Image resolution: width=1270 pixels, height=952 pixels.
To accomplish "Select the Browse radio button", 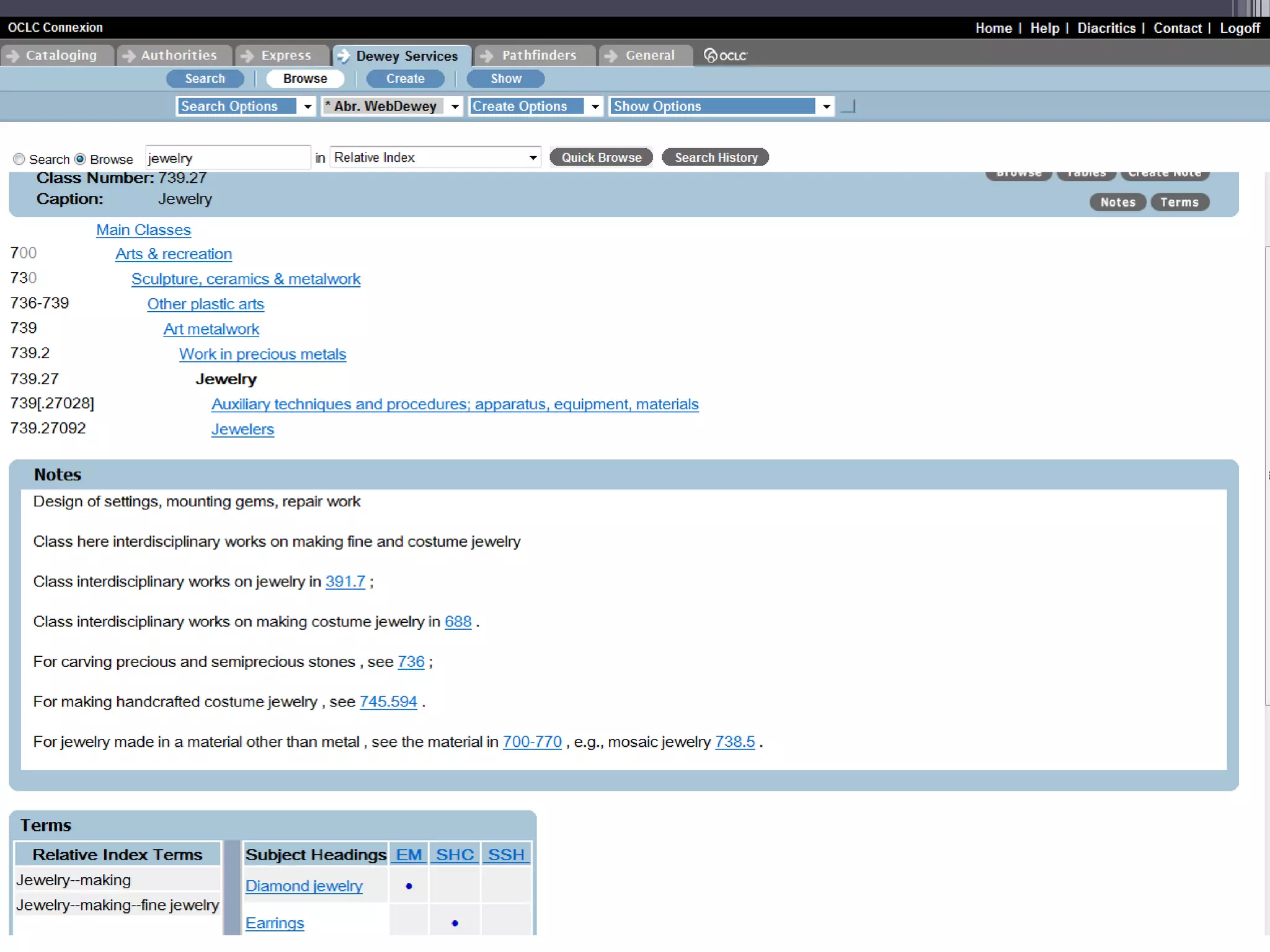I will click(x=80, y=159).
